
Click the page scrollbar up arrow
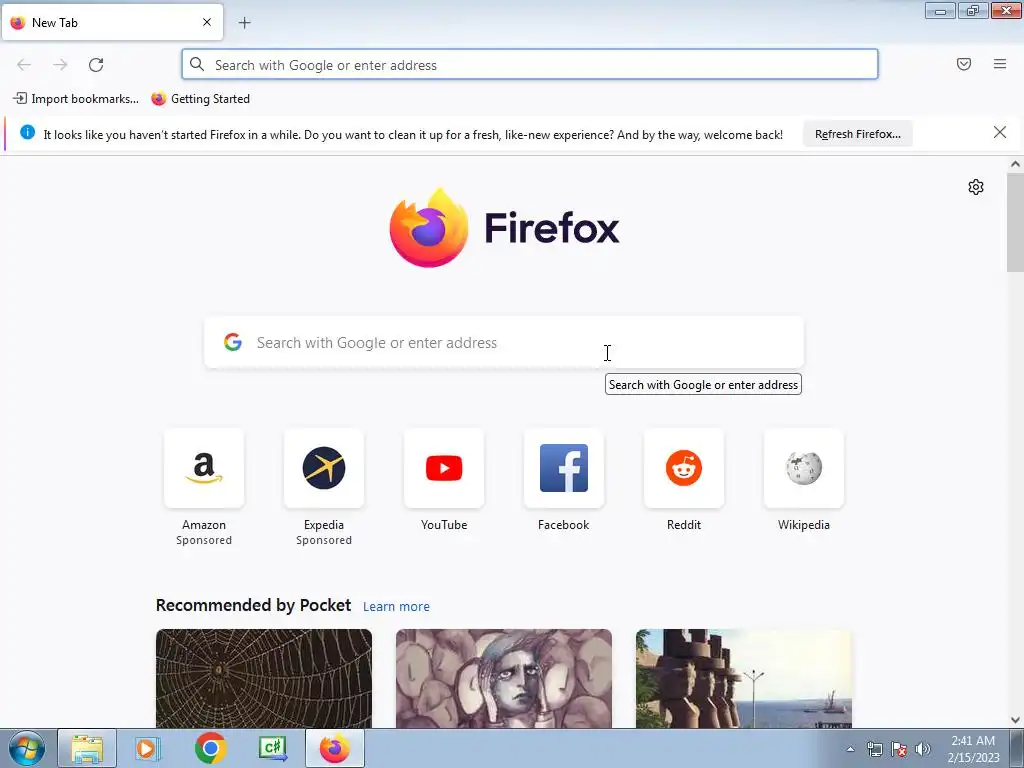tap(1015, 164)
